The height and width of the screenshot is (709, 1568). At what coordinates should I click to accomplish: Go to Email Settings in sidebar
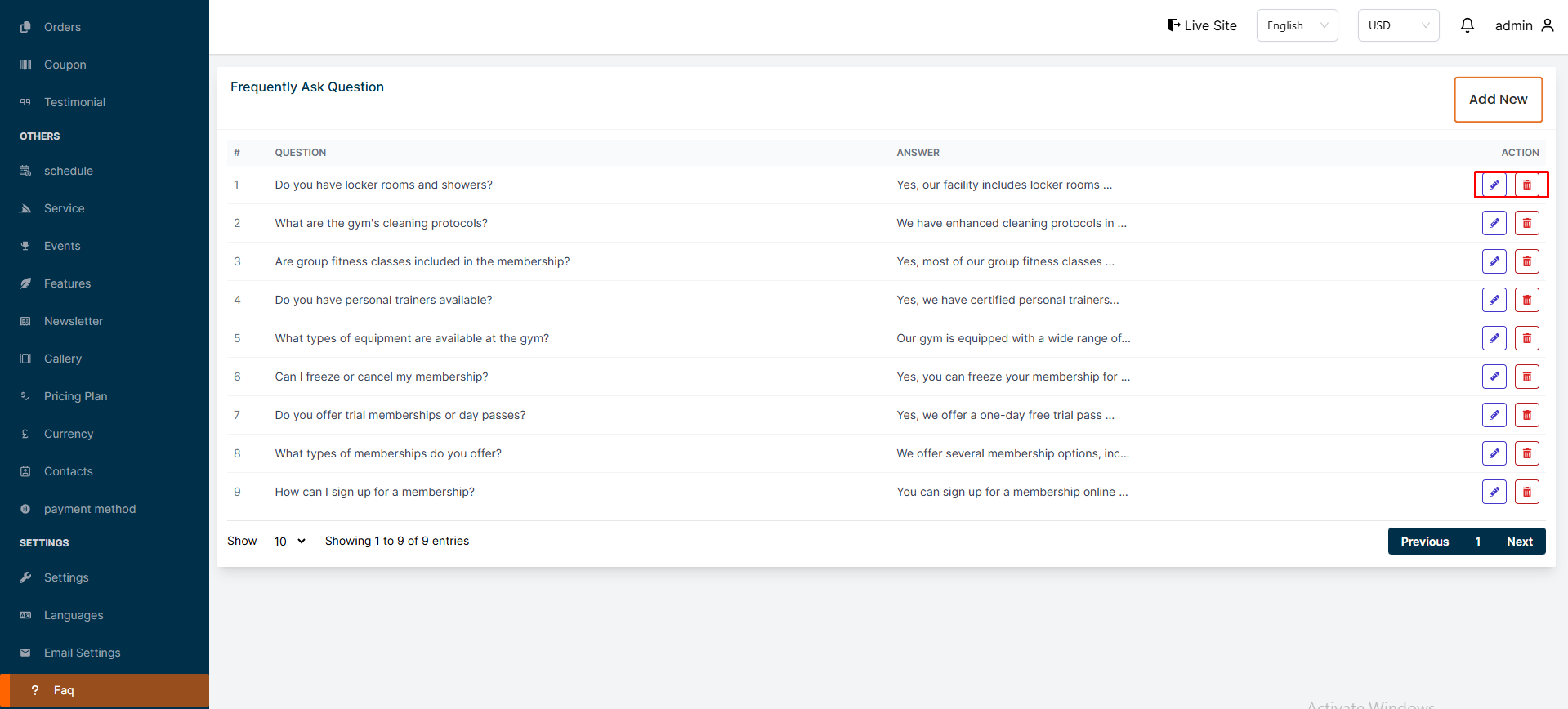tap(82, 653)
